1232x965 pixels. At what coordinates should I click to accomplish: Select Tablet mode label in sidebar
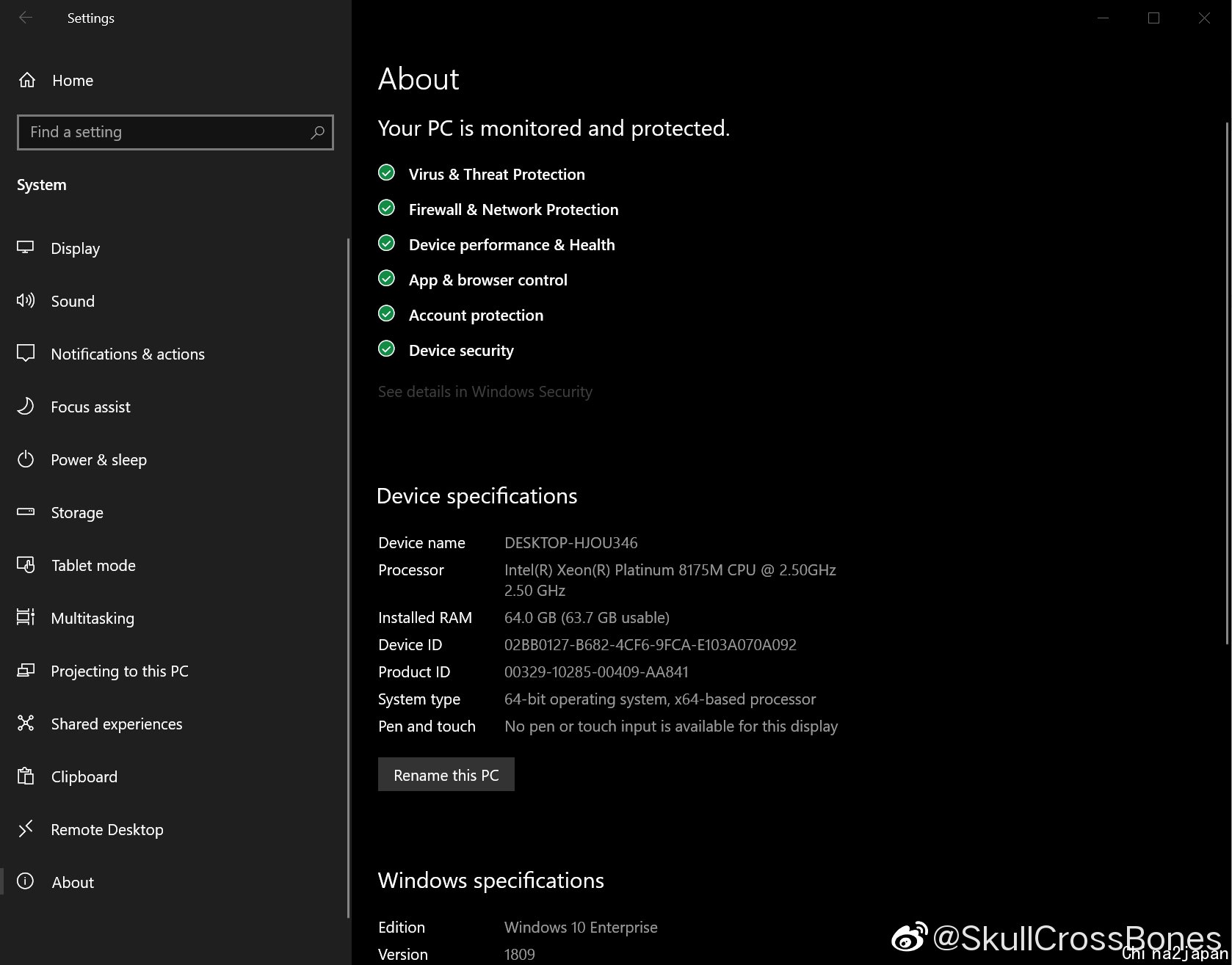coord(93,565)
